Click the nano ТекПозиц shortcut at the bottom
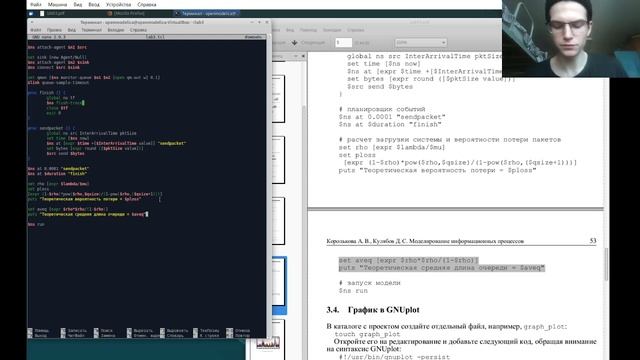Image resolution: width=640 pixels, height=360 pixels. pos(206,331)
